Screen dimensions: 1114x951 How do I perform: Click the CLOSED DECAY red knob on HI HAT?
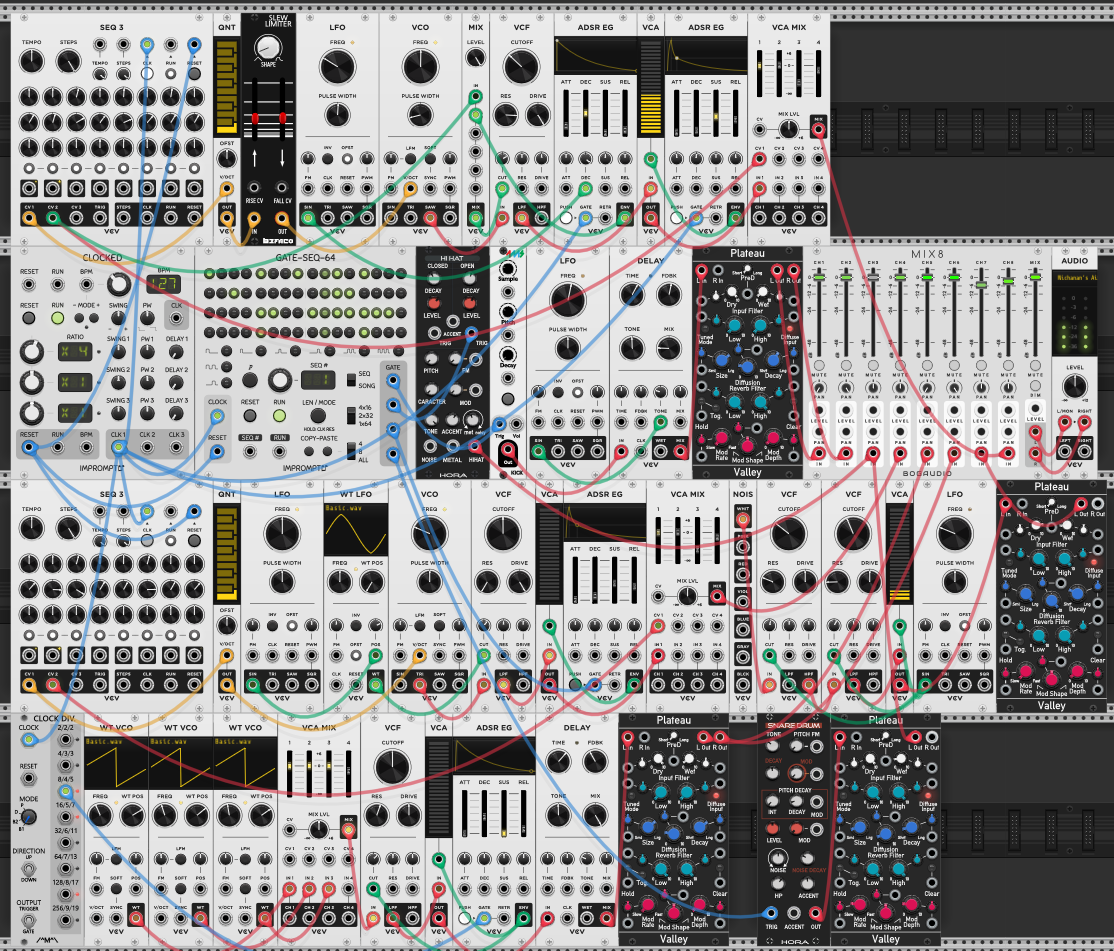pyautogui.click(x=433, y=303)
